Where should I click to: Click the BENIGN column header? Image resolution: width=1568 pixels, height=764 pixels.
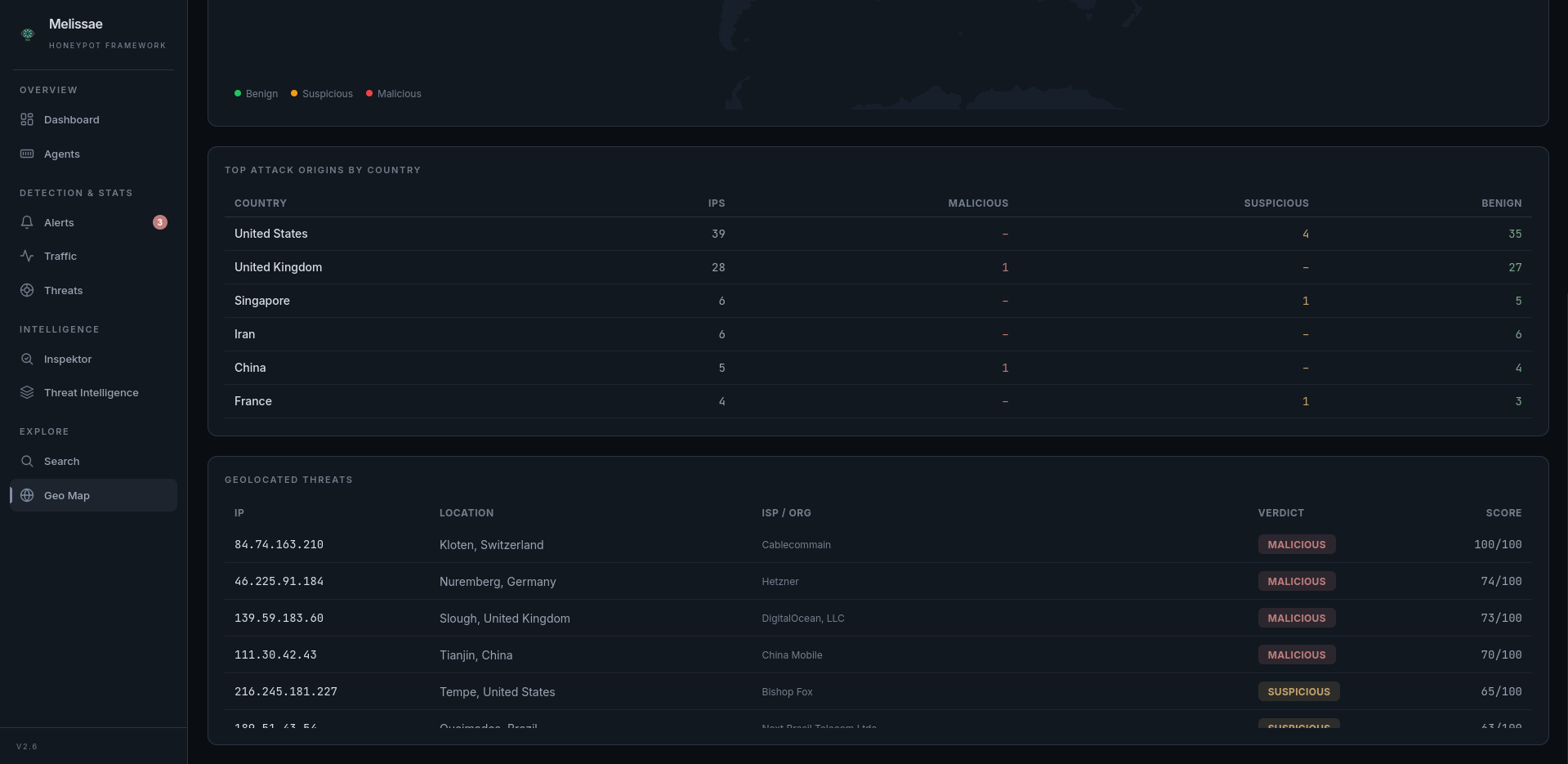point(1502,203)
